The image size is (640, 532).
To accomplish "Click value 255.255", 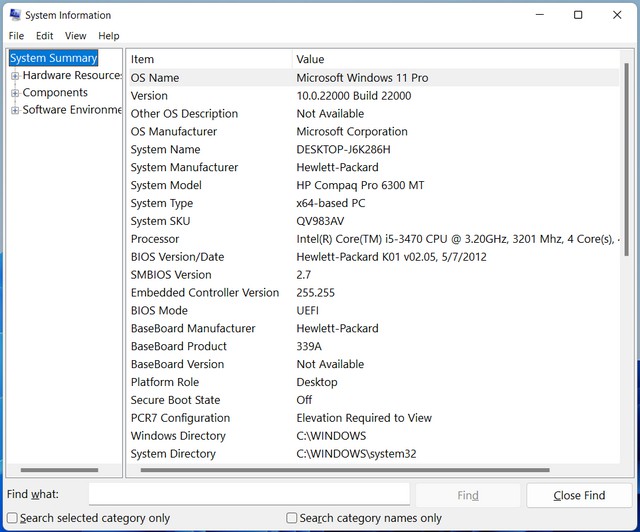I will point(315,293).
